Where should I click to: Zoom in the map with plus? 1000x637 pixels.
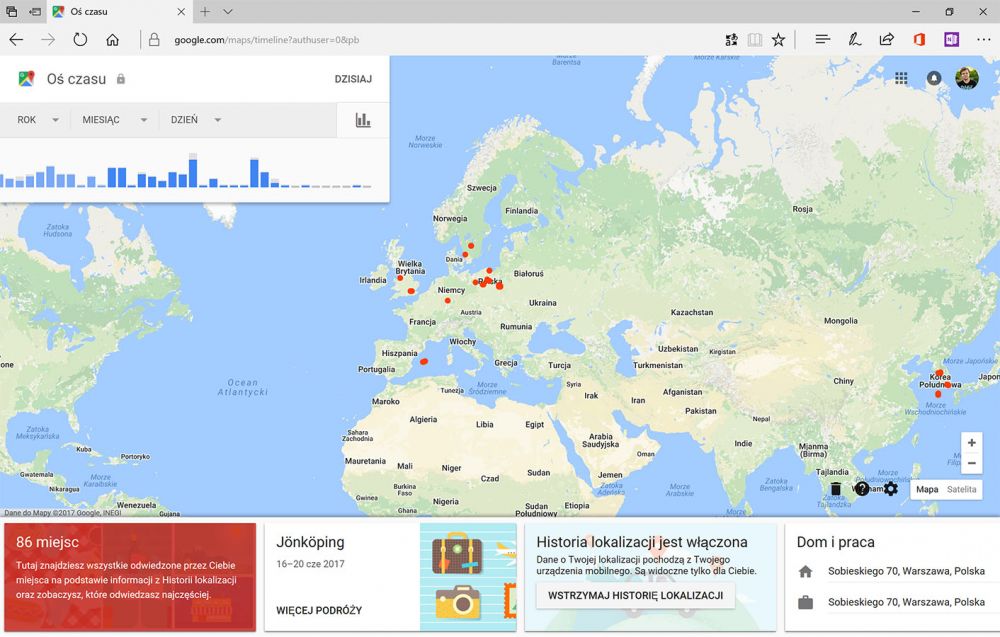tap(971, 443)
